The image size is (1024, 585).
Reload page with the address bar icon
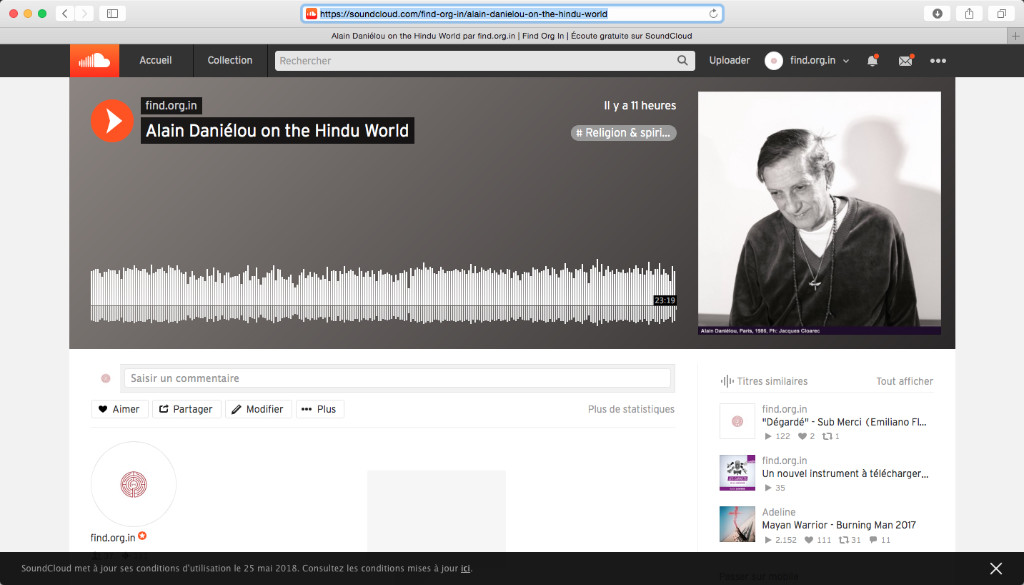(713, 14)
